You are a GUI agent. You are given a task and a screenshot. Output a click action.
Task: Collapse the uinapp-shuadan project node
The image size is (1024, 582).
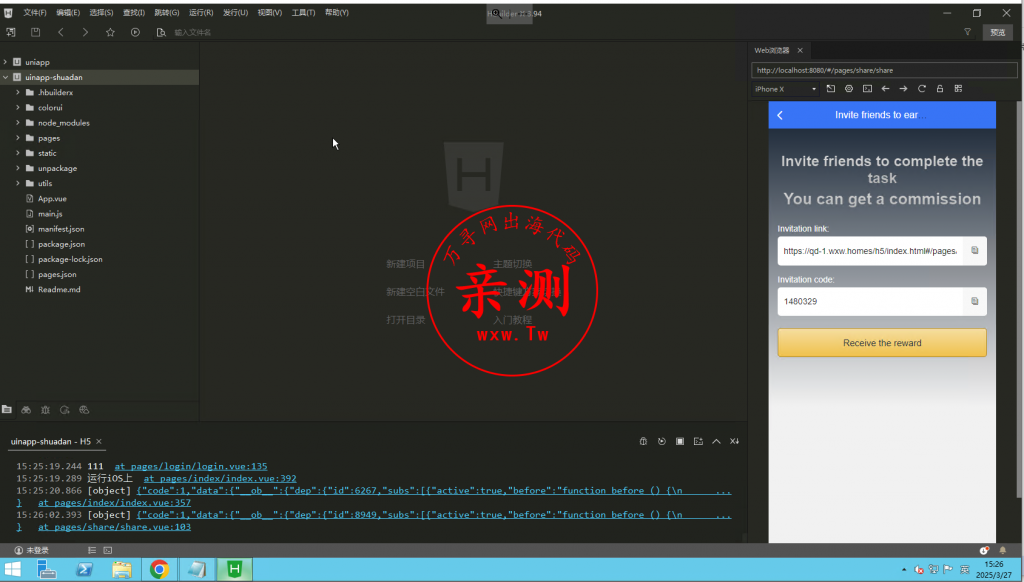click(x=6, y=77)
